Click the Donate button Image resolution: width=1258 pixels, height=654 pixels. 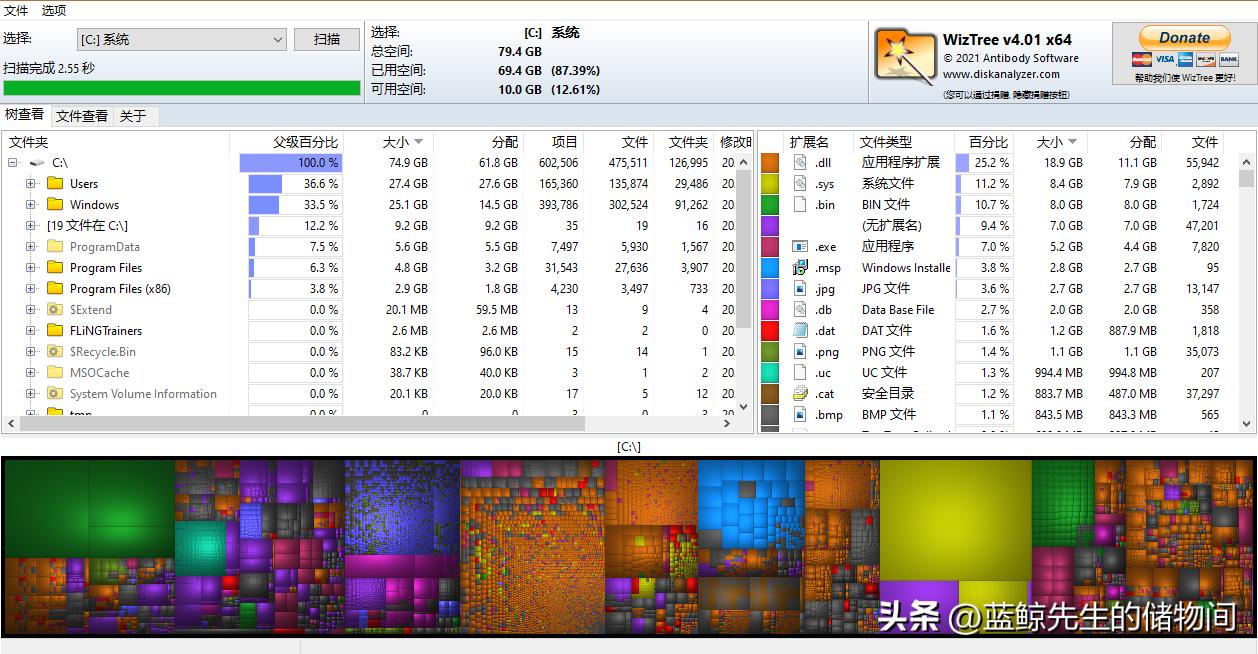[x=1183, y=36]
